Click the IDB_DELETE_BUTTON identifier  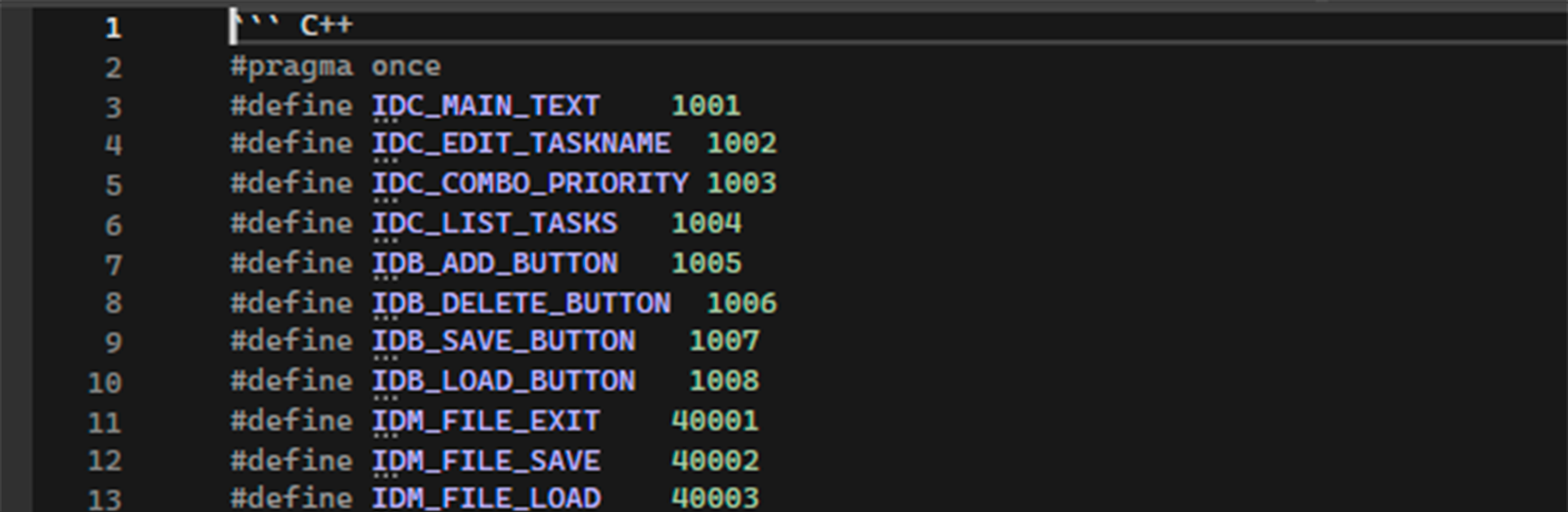click(x=521, y=303)
